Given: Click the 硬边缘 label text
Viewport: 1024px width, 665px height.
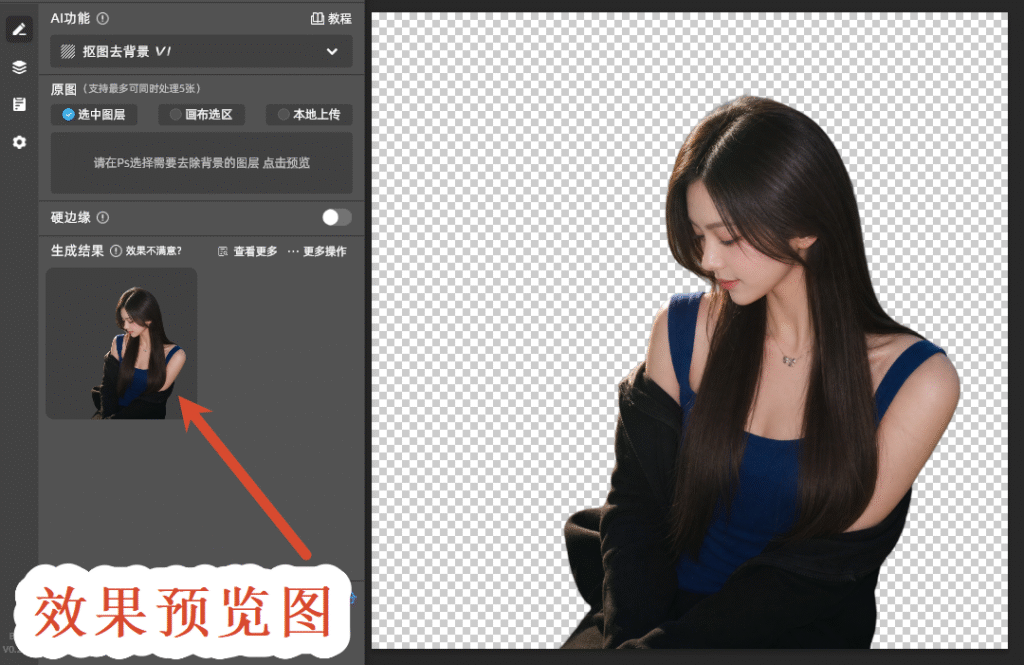Looking at the screenshot, I should tap(71, 218).
